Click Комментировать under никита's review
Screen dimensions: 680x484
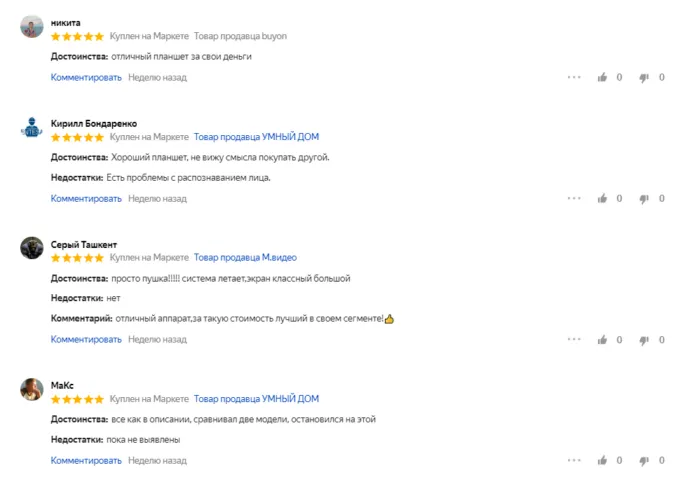point(86,77)
